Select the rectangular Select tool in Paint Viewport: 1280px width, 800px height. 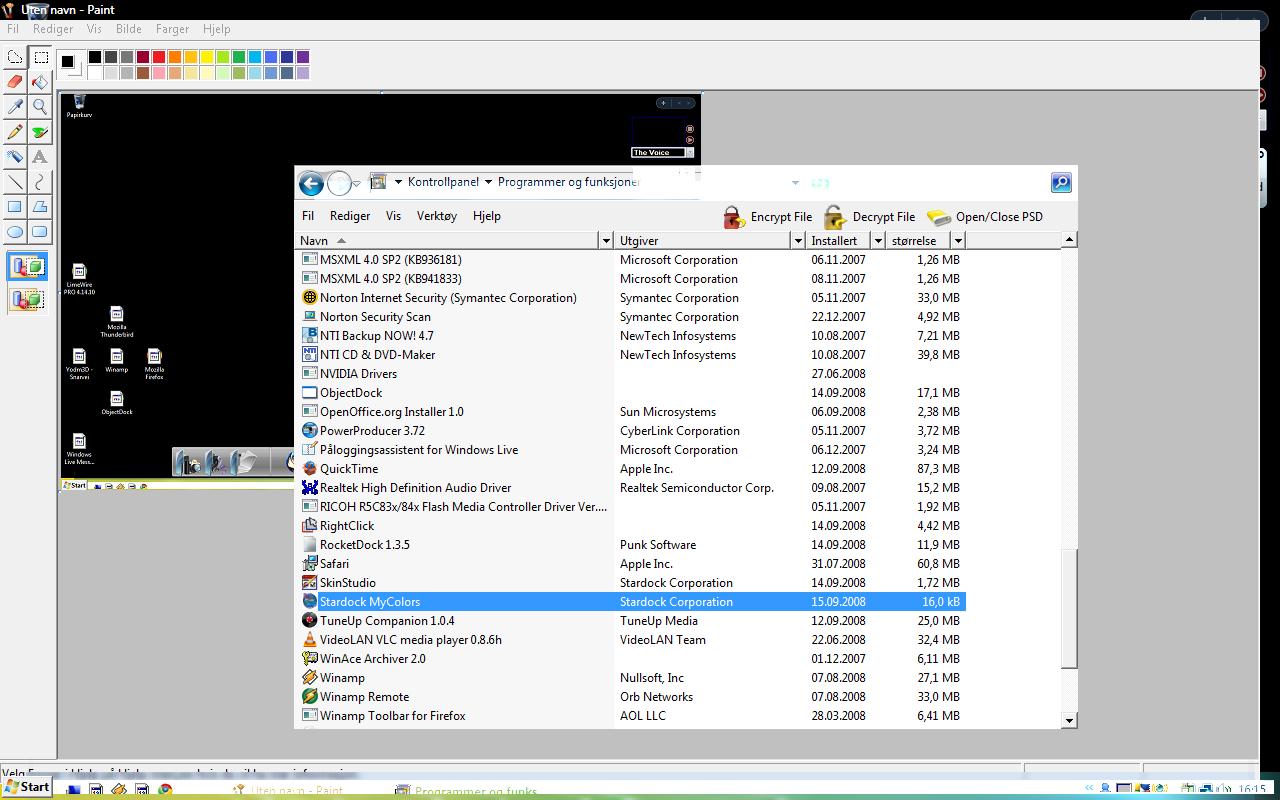(40, 57)
